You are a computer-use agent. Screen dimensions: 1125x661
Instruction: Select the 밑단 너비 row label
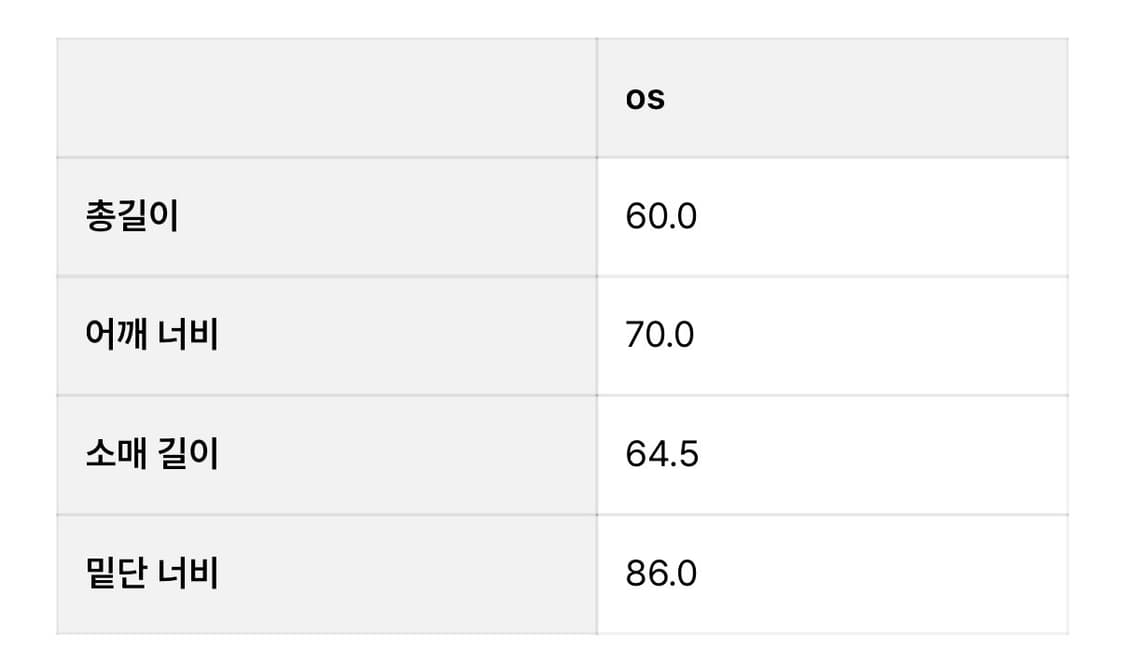coord(152,574)
